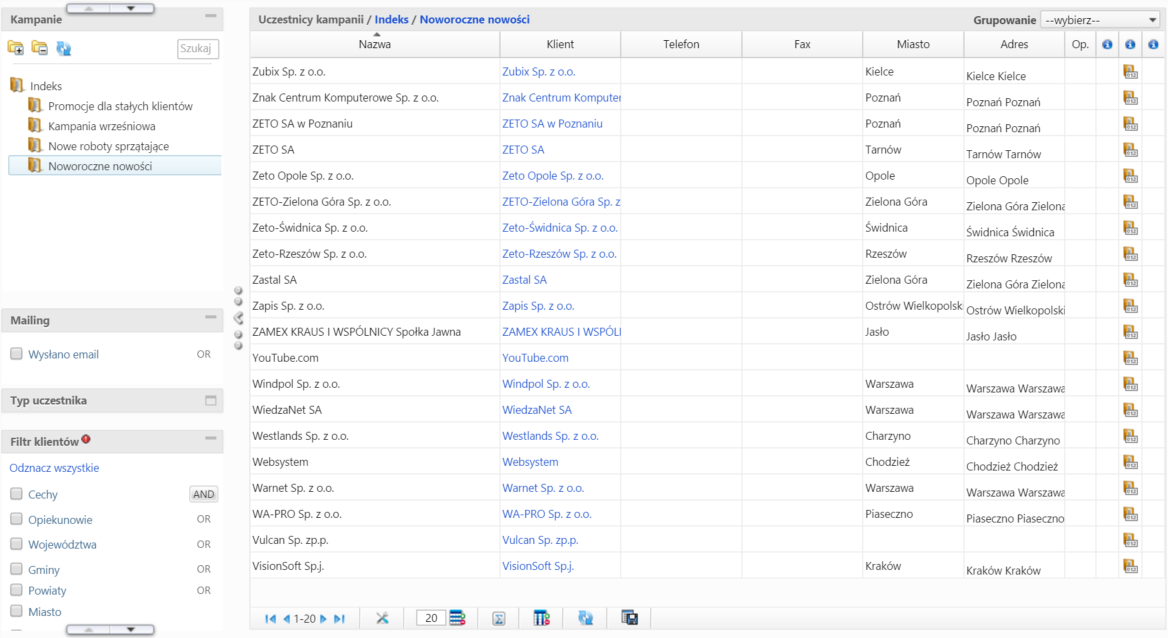Sort by Miasto column header

913,44
